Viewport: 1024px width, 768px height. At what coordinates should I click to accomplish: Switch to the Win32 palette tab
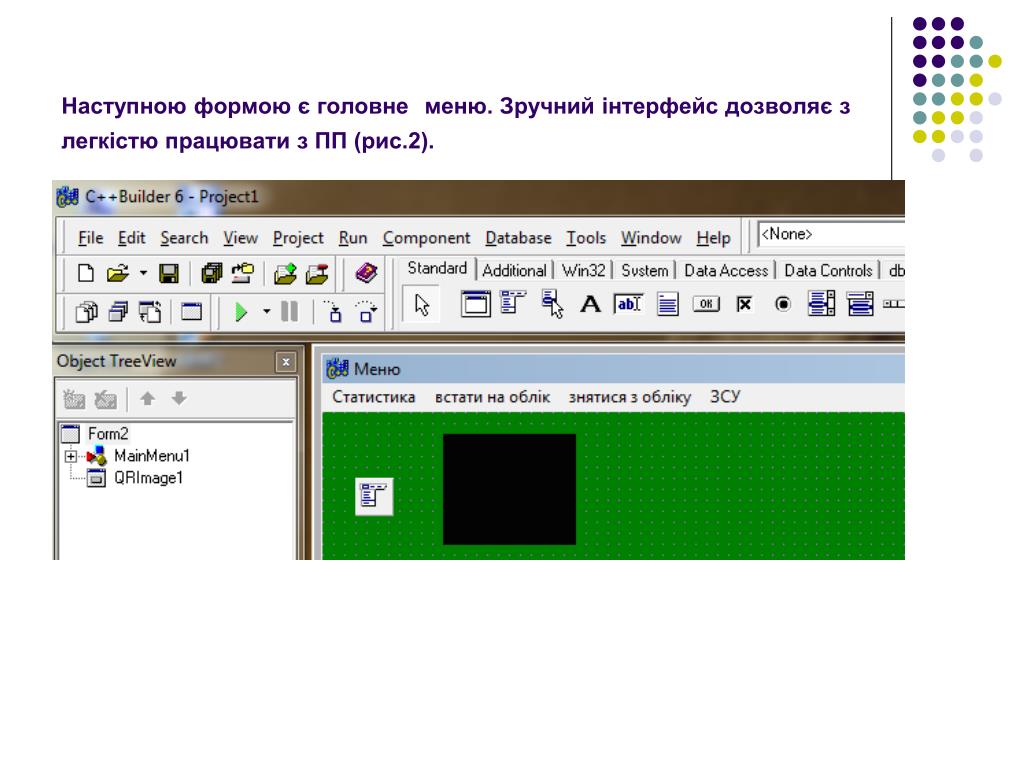(583, 271)
